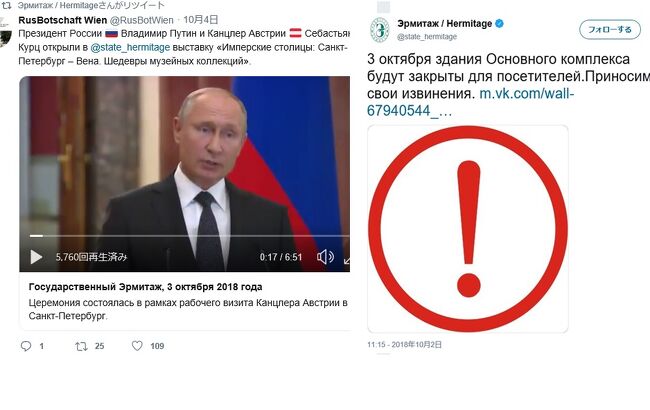Click the retweet indicator icon above the tweet
This screenshot has width=650, height=410.
pos(7,5)
